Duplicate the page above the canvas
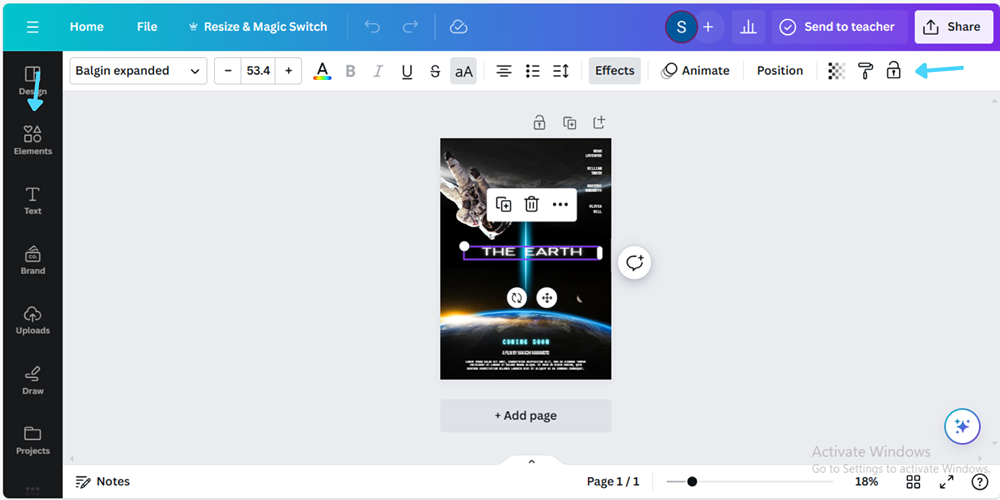The height and width of the screenshot is (500, 1000). click(570, 122)
